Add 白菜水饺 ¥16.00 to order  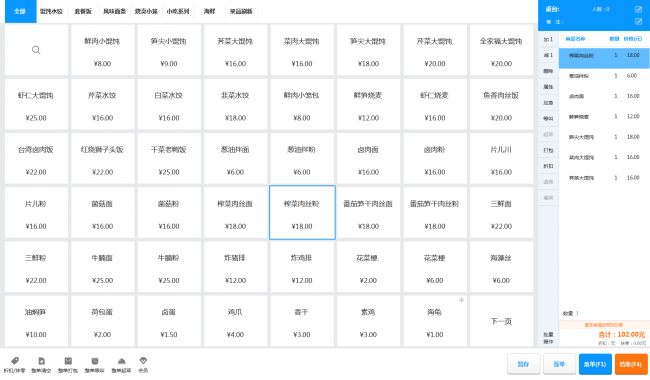pos(169,104)
